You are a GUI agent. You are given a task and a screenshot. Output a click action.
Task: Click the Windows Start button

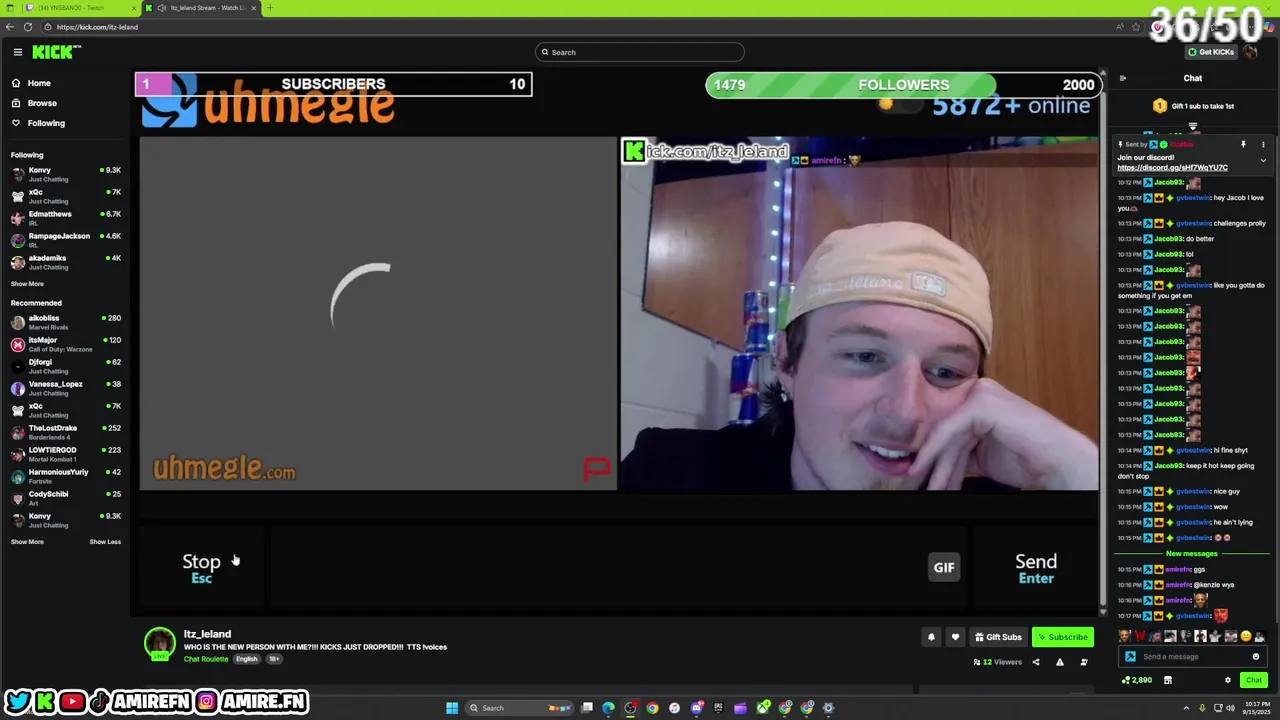(452, 708)
